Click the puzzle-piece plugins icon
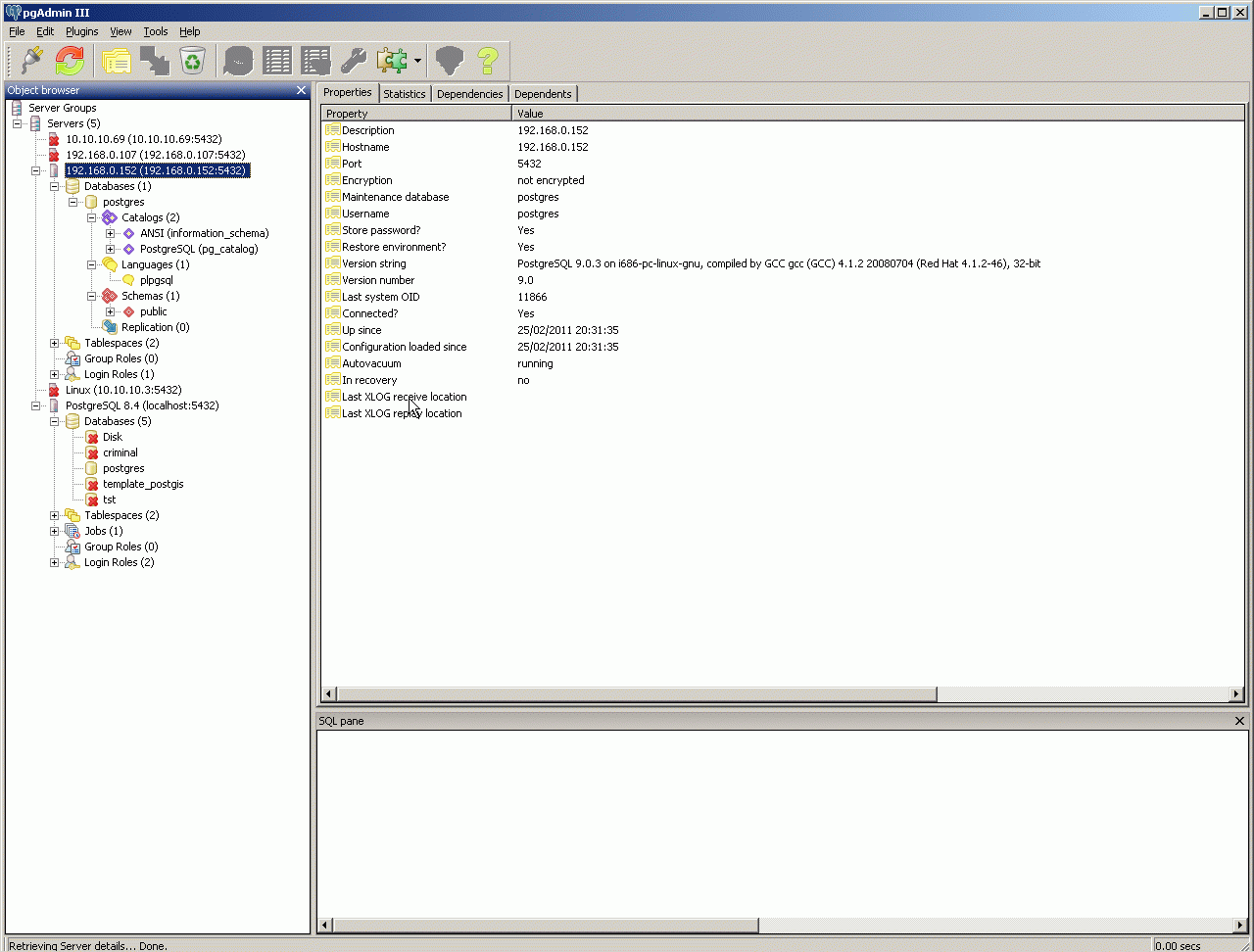 click(392, 61)
